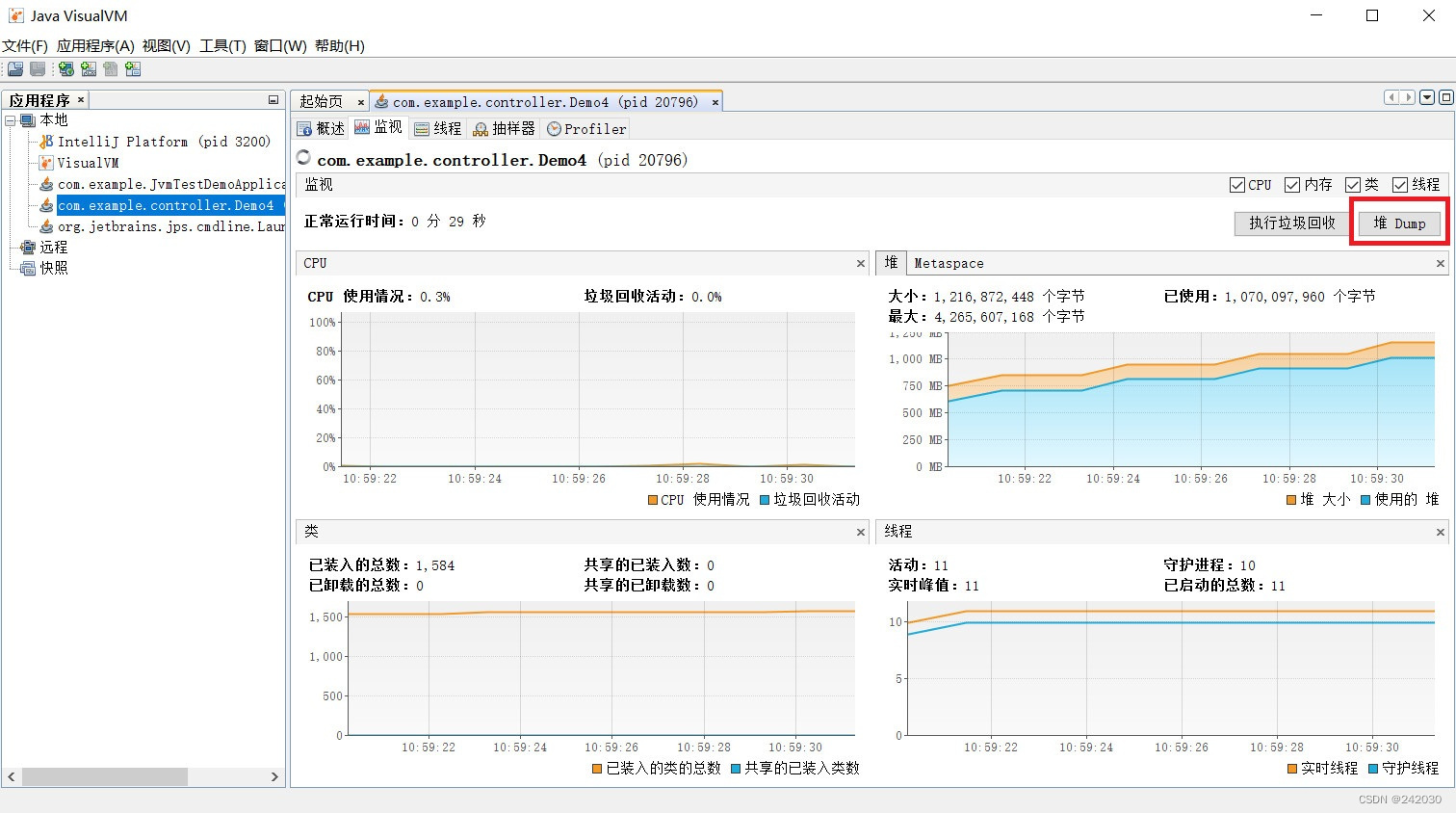Click orange Heap size legend swatch
Image resolution: width=1456 pixels, height=813 pixels.
(1291, 500)
